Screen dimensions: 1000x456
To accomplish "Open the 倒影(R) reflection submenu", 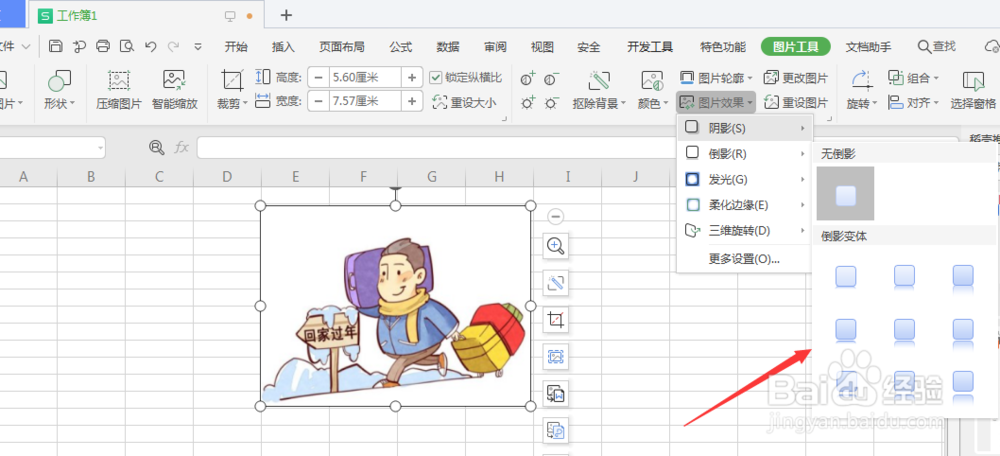I will (x=745, y=154).
